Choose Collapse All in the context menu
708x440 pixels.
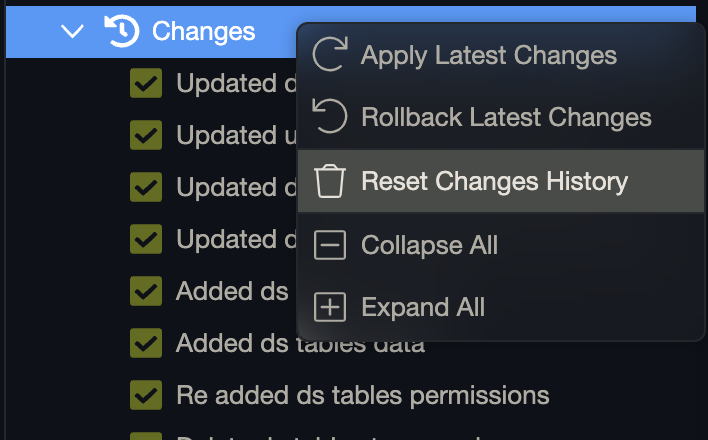[x=429, y=244]
